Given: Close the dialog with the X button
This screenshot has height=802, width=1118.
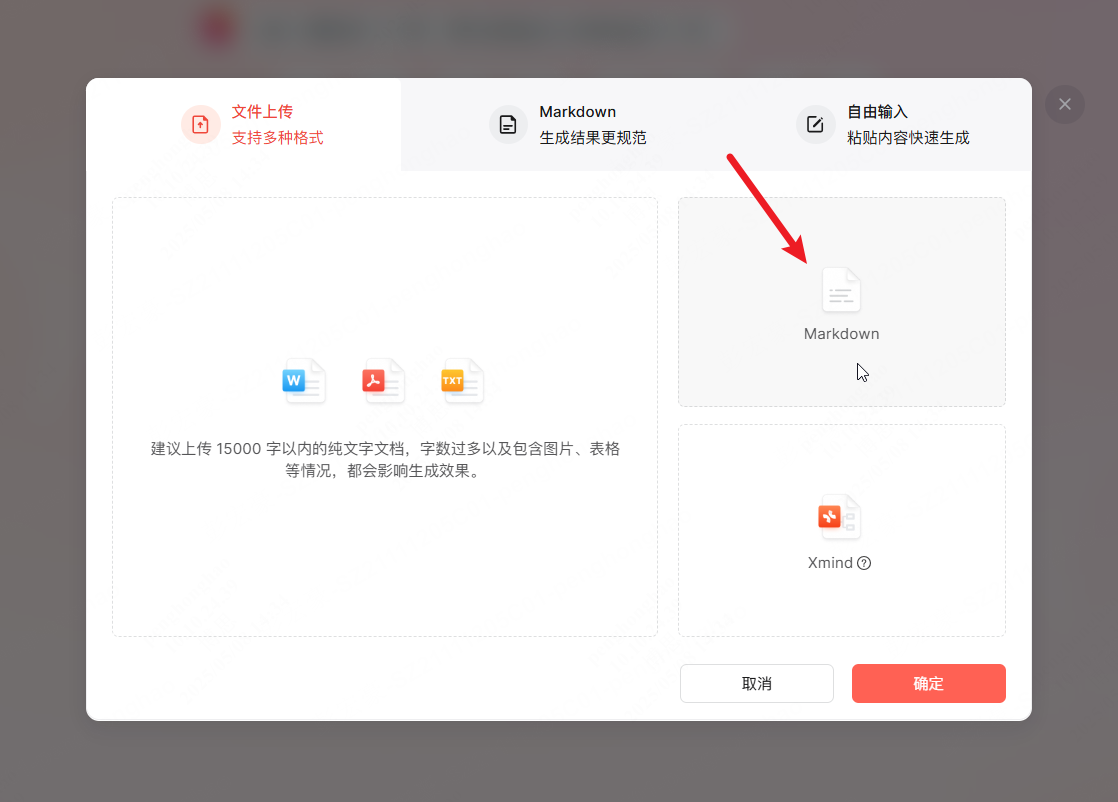Looking at the screenshot, I should 1064,104.
